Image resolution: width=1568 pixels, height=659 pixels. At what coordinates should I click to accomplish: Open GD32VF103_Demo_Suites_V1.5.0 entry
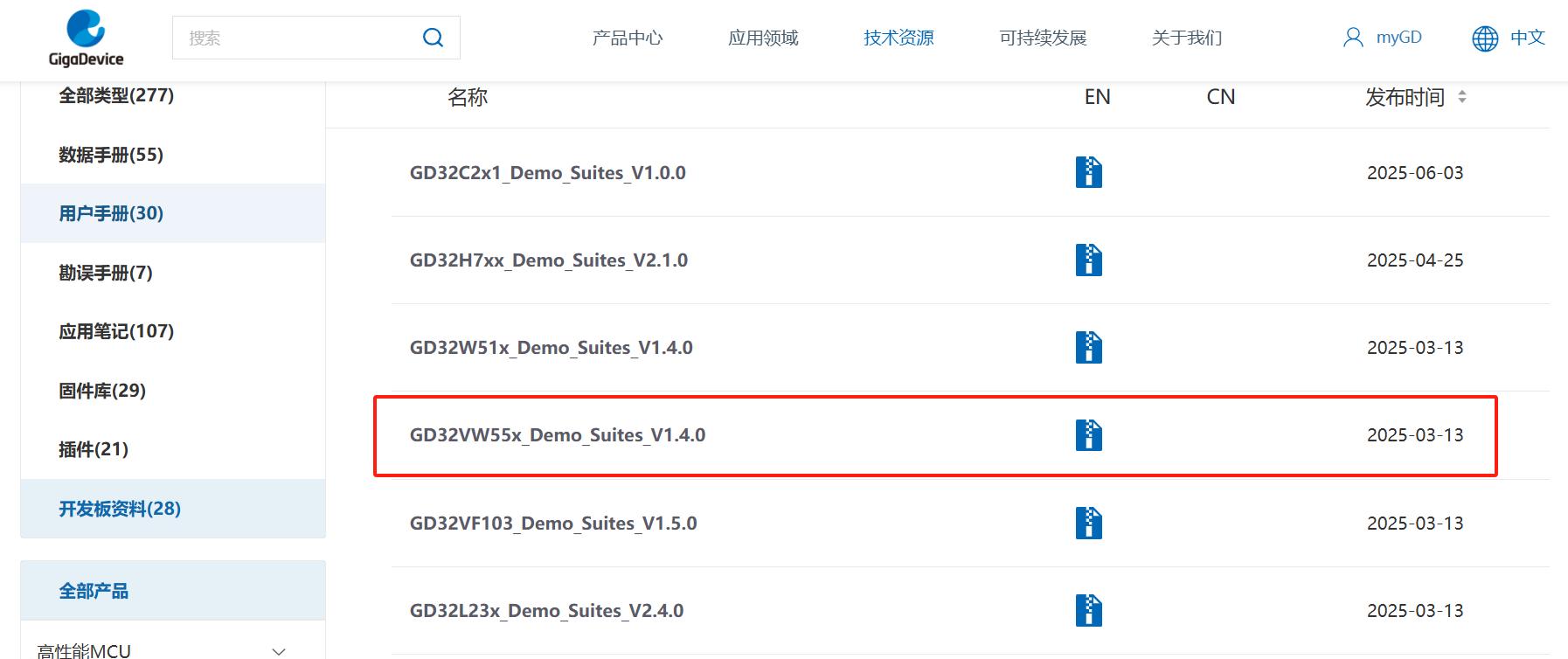pos(553,524)
